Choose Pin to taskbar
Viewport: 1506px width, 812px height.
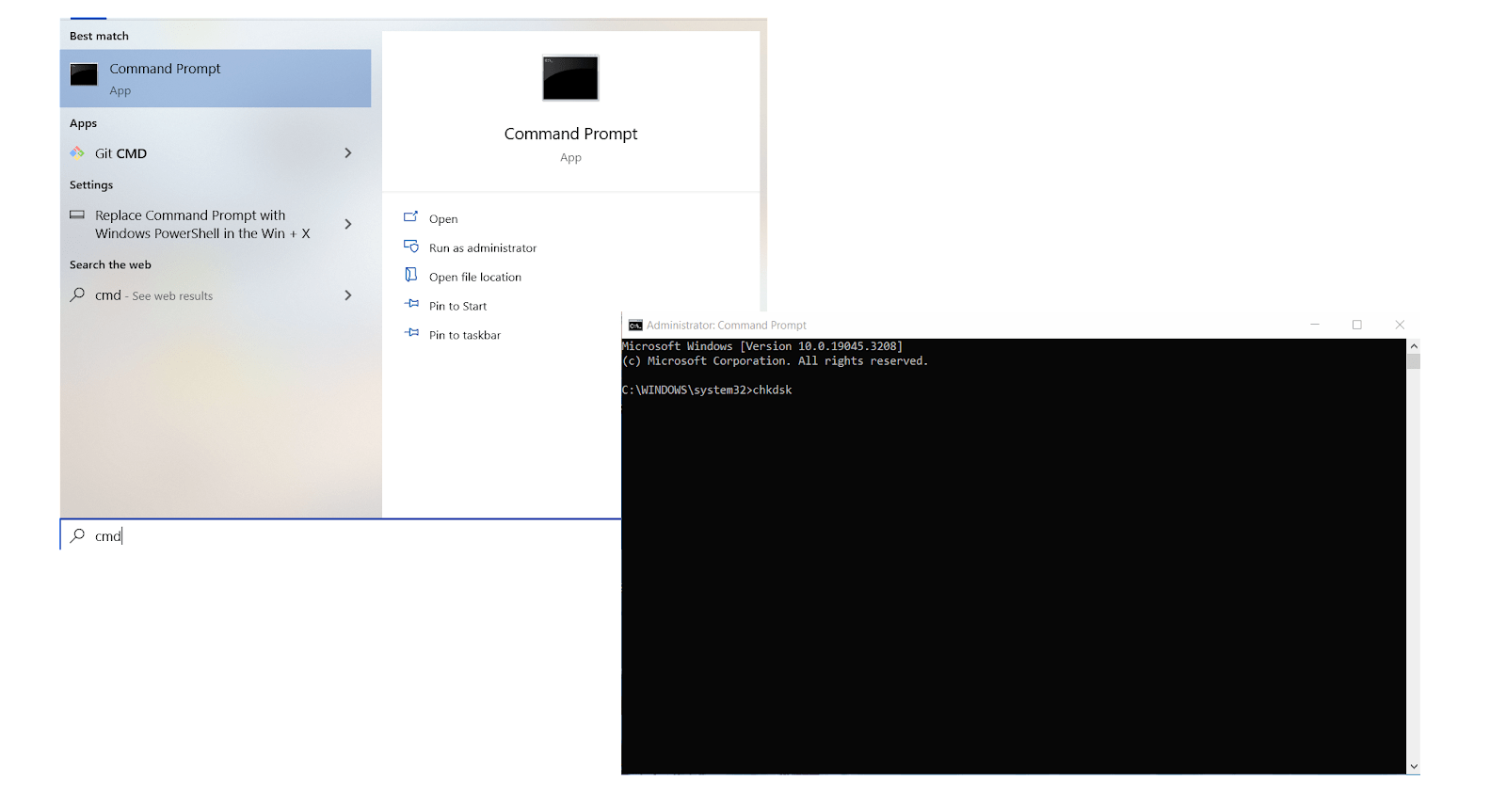coord(465,336)
